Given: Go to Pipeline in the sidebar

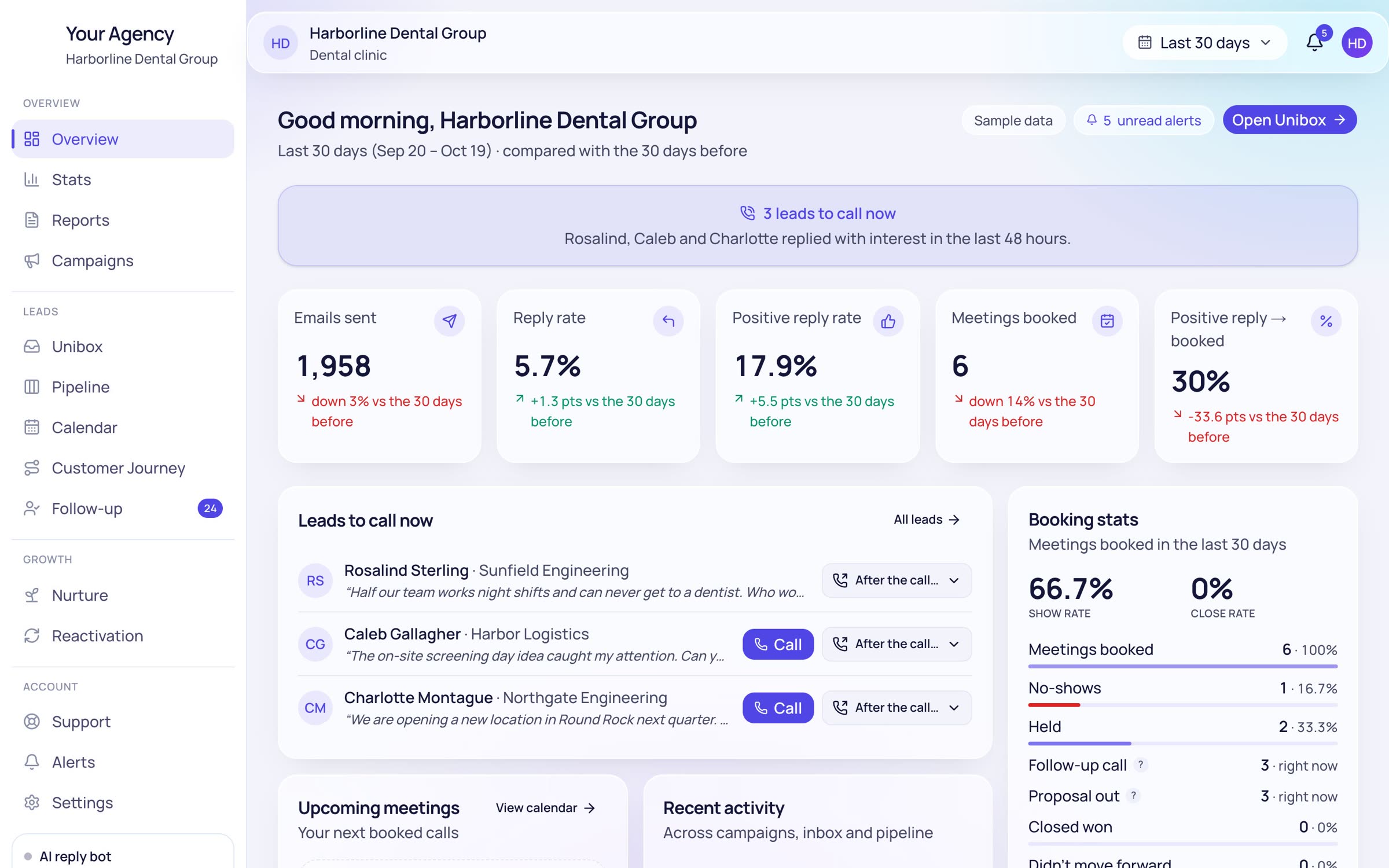Looking at the screenshot, I should coord(123,387).
